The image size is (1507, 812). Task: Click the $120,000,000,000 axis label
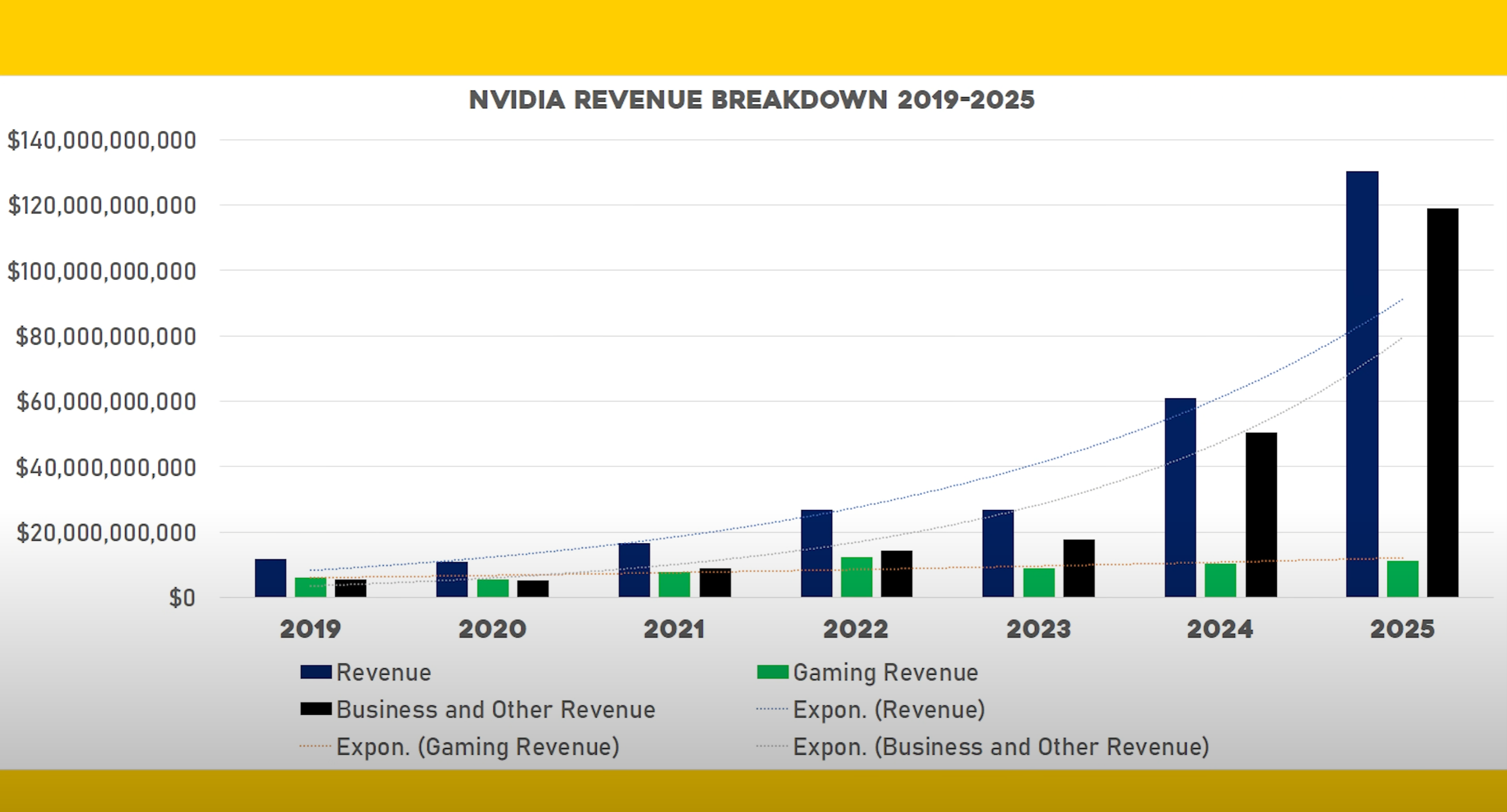[102, 206]
